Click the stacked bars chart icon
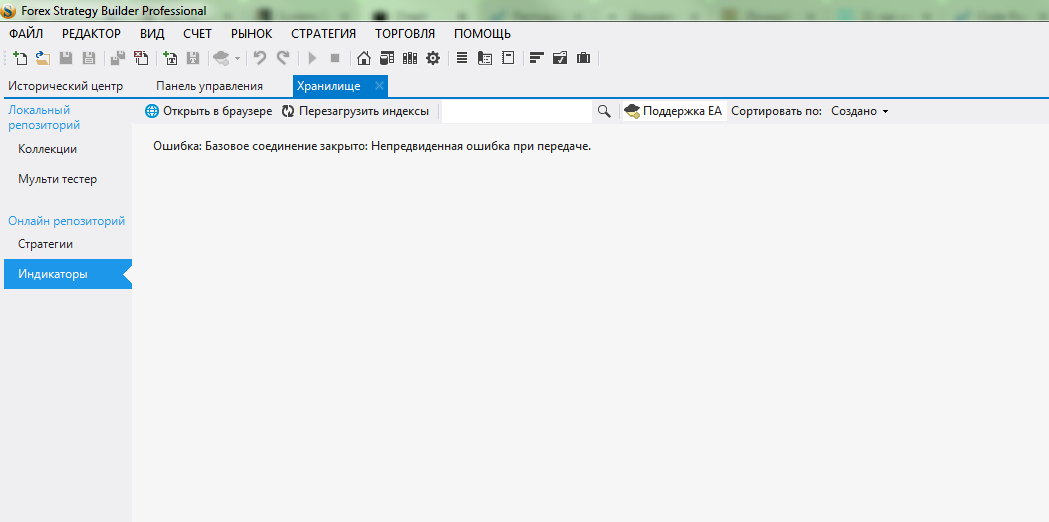 click(x=537, y=58)
